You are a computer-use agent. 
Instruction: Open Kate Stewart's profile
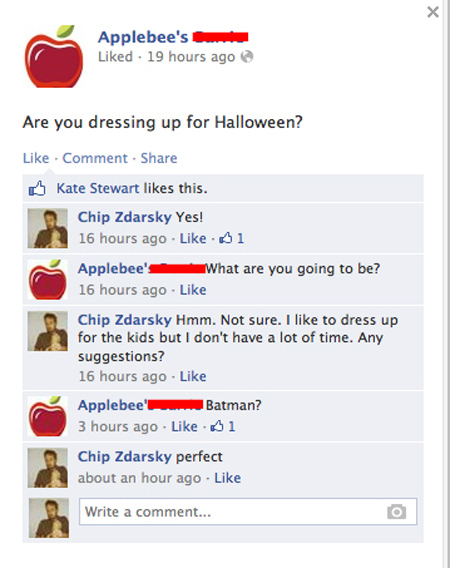pyautogui.click(x=97, y=188)
